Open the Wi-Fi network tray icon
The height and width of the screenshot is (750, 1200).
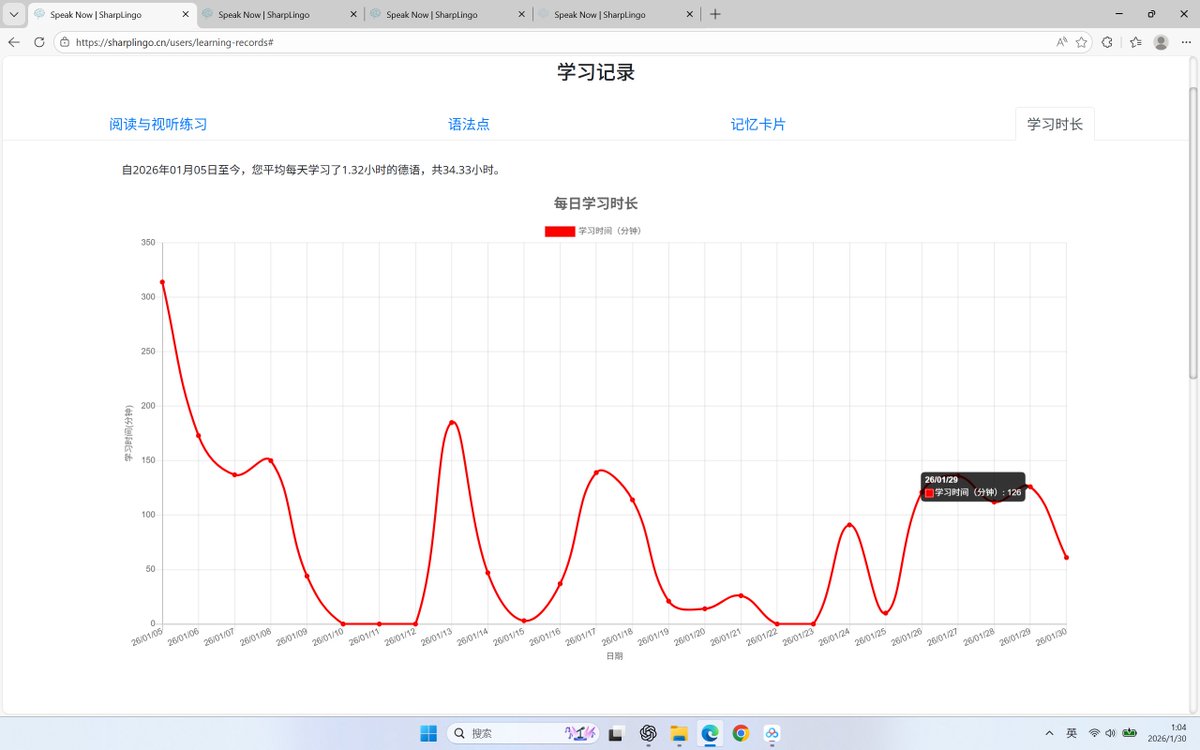(1094, 733)
